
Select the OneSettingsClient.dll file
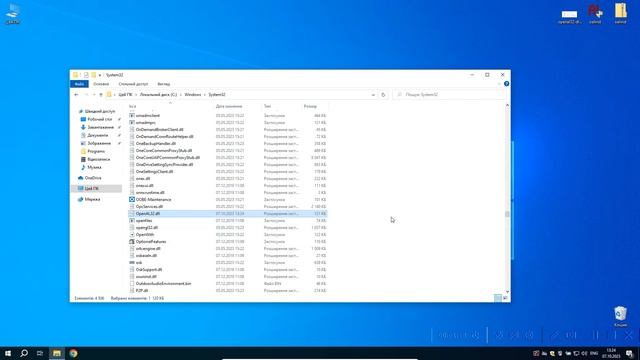(154, 171)
